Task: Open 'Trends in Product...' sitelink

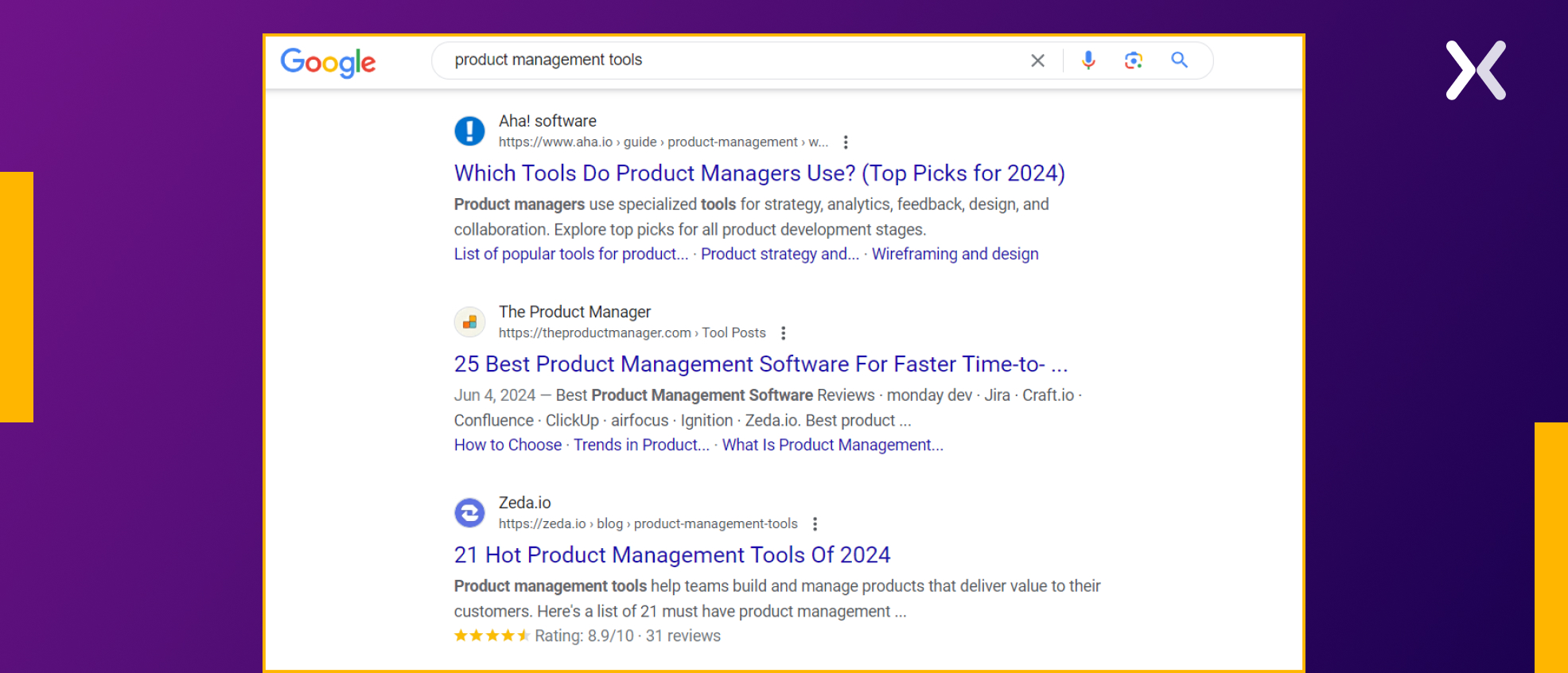Action: coord(641,445)
